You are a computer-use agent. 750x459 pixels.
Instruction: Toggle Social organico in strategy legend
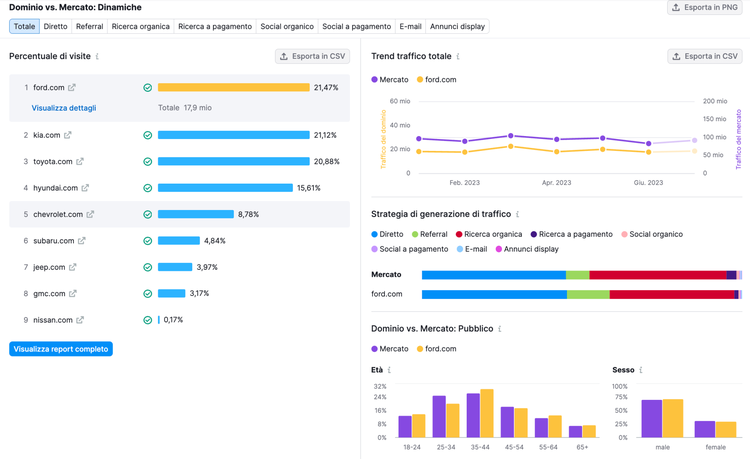pyautogui.click(x=652, y=234)
